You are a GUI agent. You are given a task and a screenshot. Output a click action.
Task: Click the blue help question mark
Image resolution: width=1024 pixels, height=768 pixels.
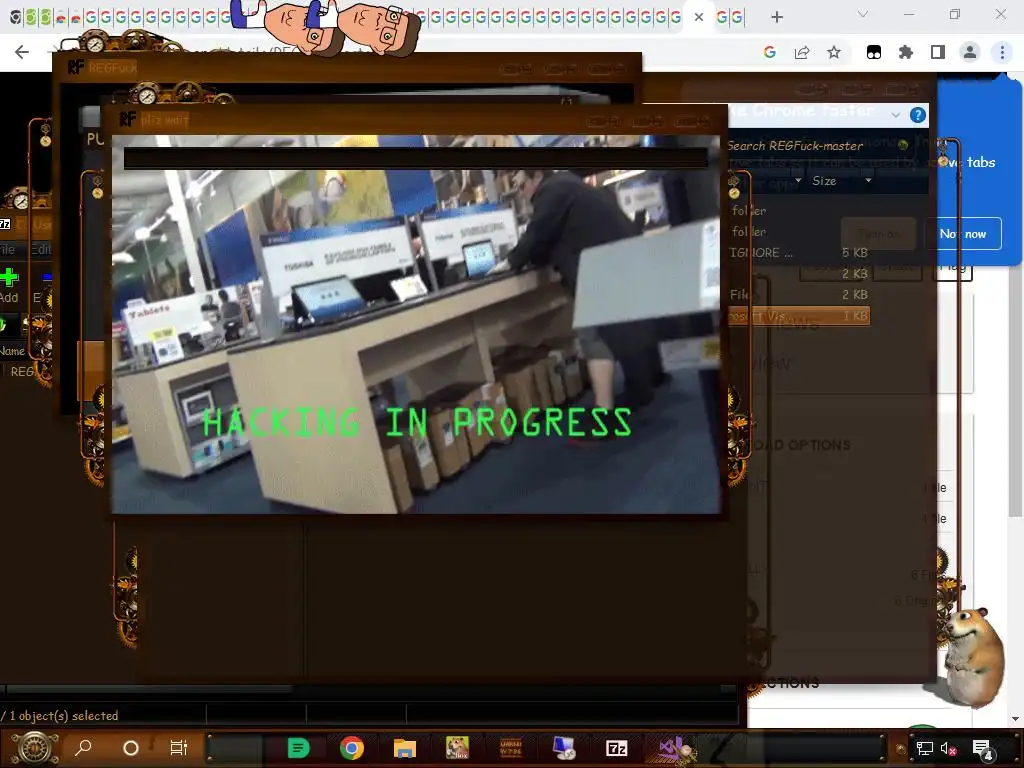tap(918, 115)
